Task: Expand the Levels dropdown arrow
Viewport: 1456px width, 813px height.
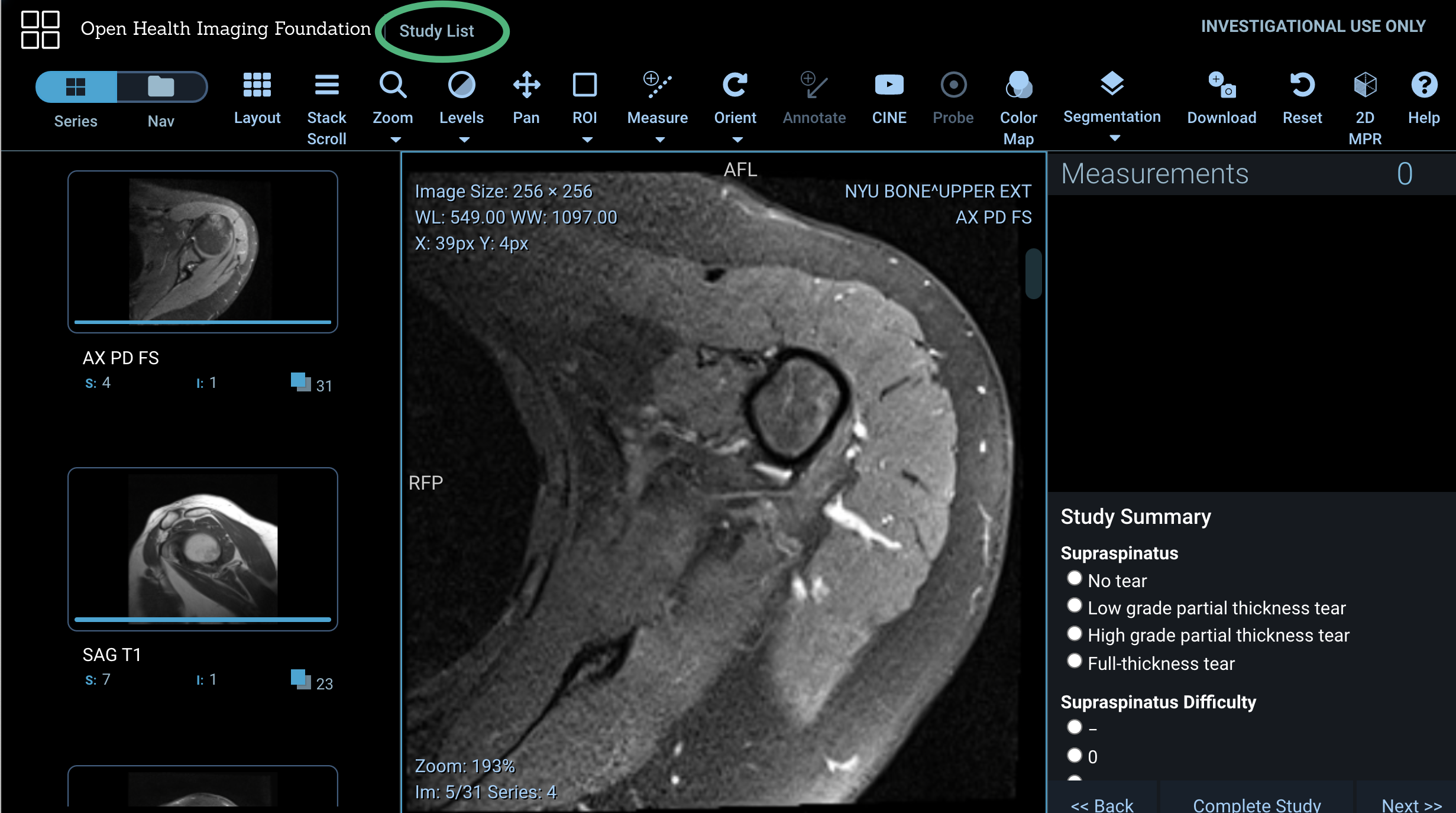Action: [x=464, y=140]
